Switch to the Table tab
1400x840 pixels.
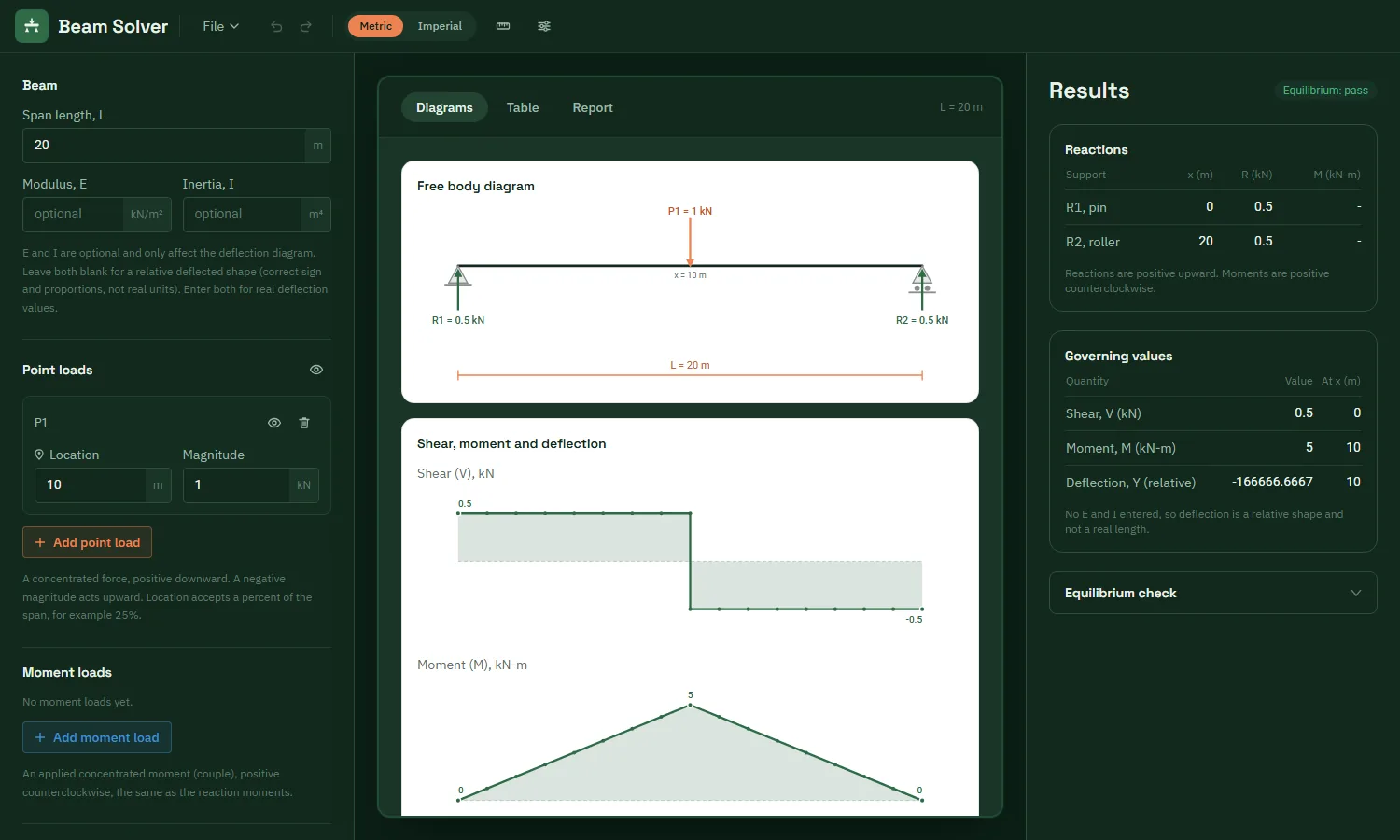[523, 107]
